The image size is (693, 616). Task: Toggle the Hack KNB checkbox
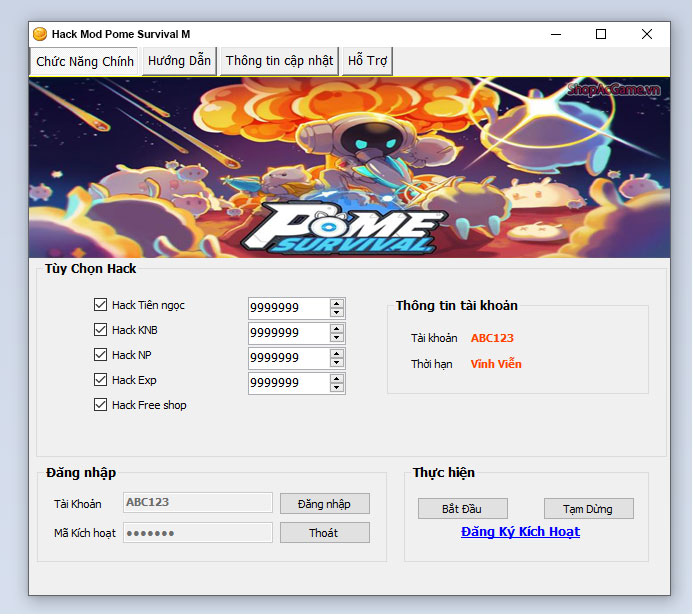[x=100, y=330]
